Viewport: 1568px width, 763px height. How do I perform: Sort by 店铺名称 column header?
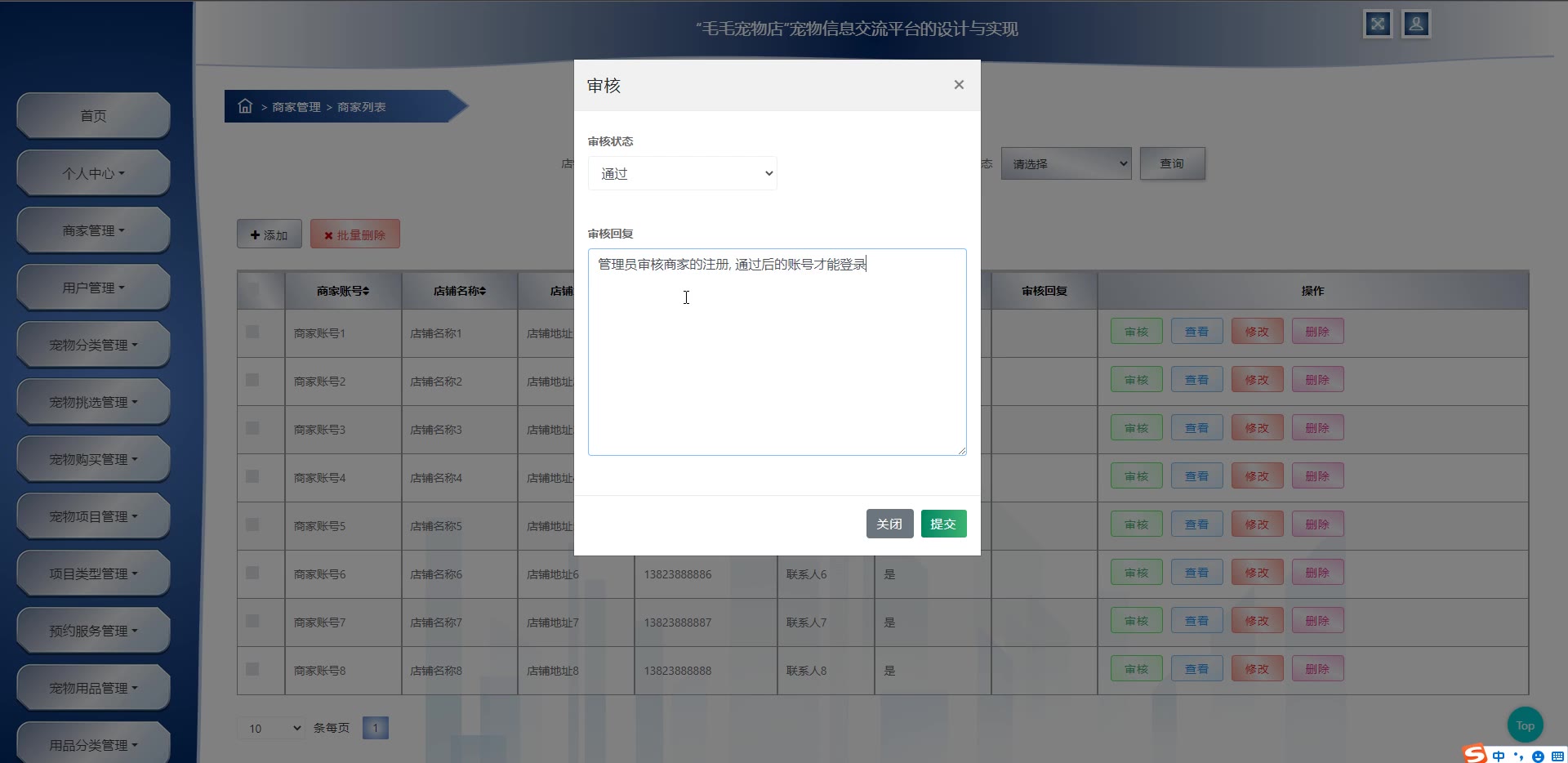460,291
